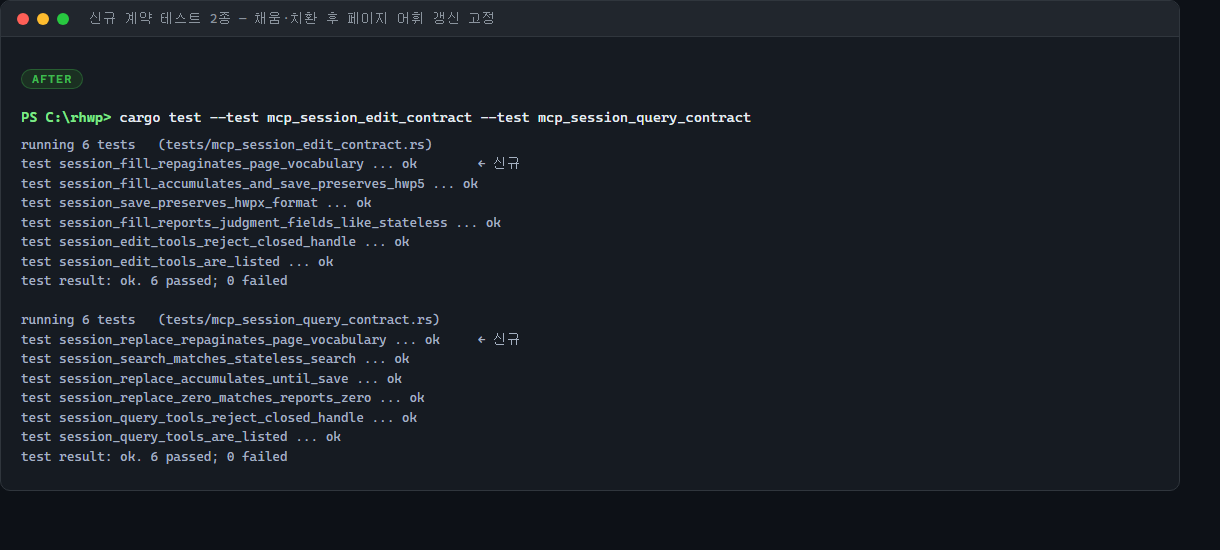Screen dimensions: 1220x550
Task: Click the PS C:\rhwp> prompt
Action: pyautogui.click(x=66, y=118)
